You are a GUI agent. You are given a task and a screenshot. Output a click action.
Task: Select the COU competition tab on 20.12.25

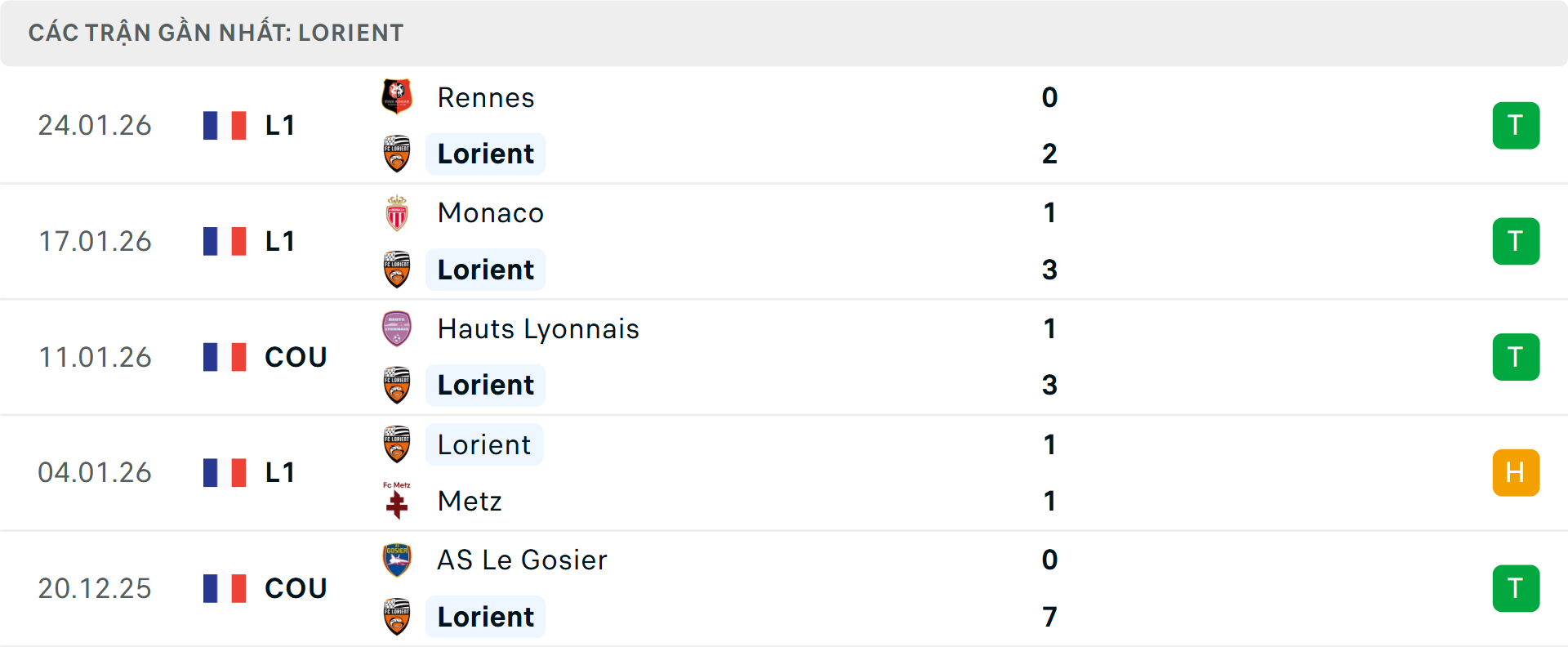295,588
